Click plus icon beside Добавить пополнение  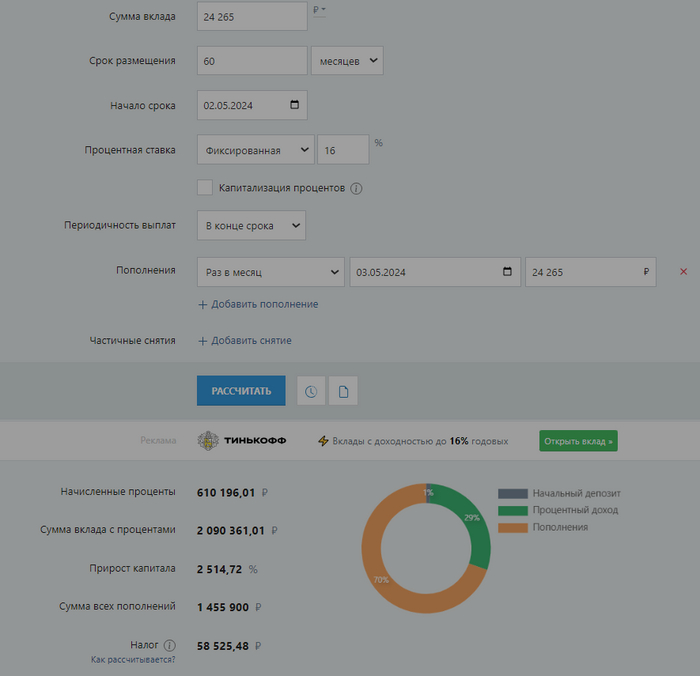click(x=202, y=305)
